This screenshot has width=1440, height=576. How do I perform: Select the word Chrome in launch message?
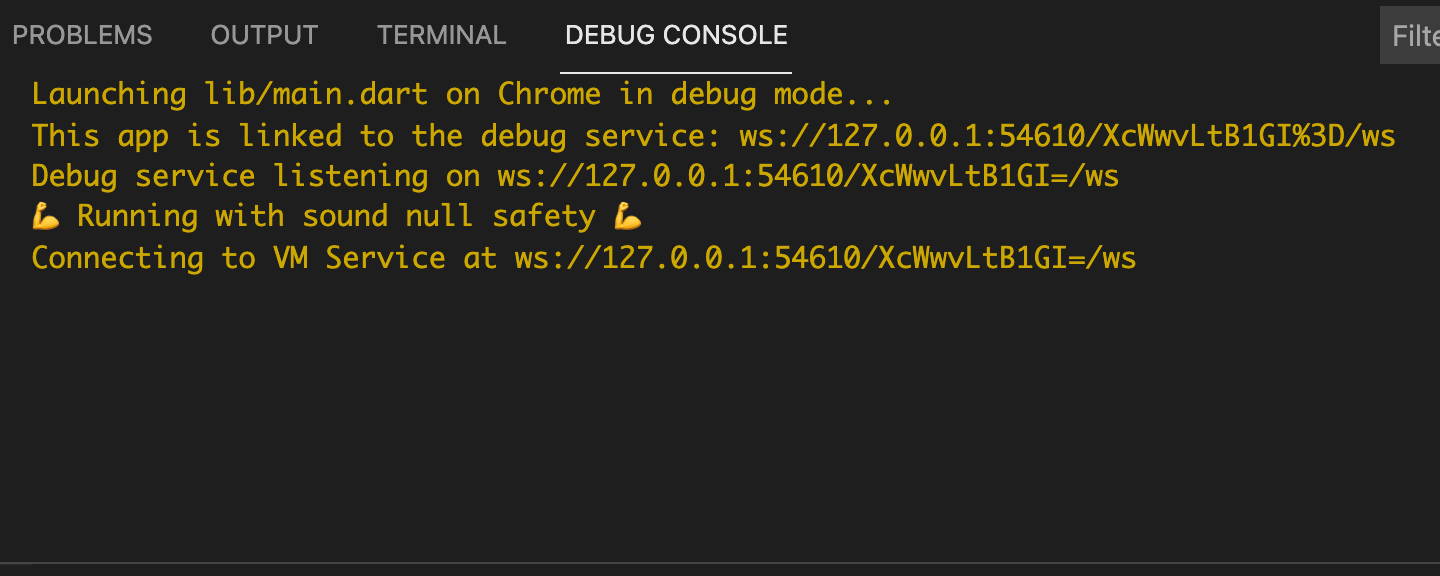click(550, 94)
